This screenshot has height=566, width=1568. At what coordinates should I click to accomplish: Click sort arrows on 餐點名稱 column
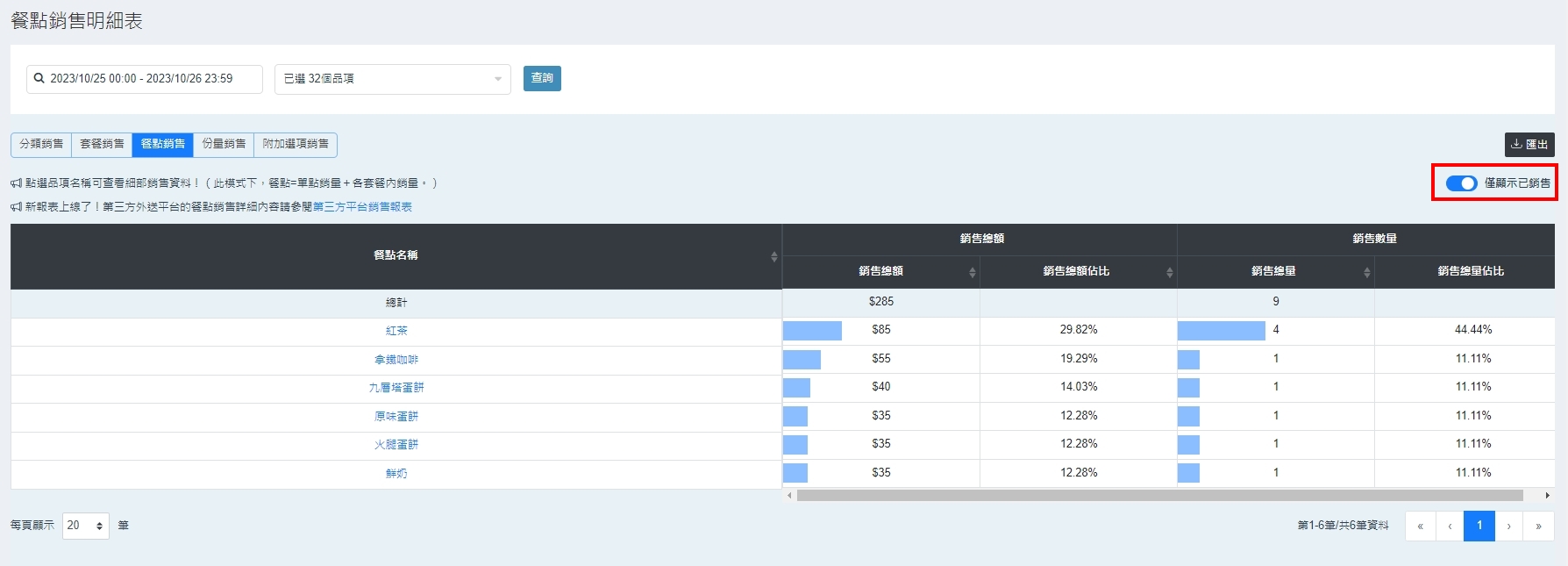(x=773, y=256)
